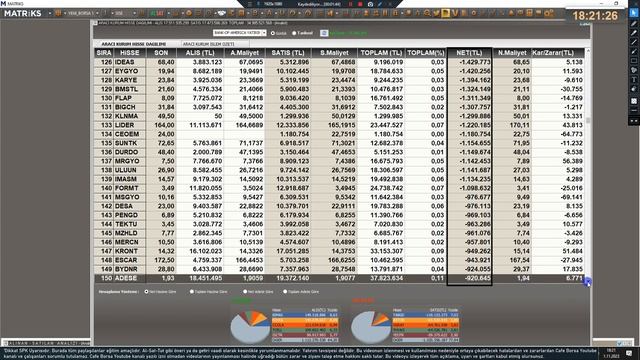Image resolution: width=640 pixels, height=360 pixels.
Task: Click the scrollbar up arrow of the table
Action: [588, 51]
